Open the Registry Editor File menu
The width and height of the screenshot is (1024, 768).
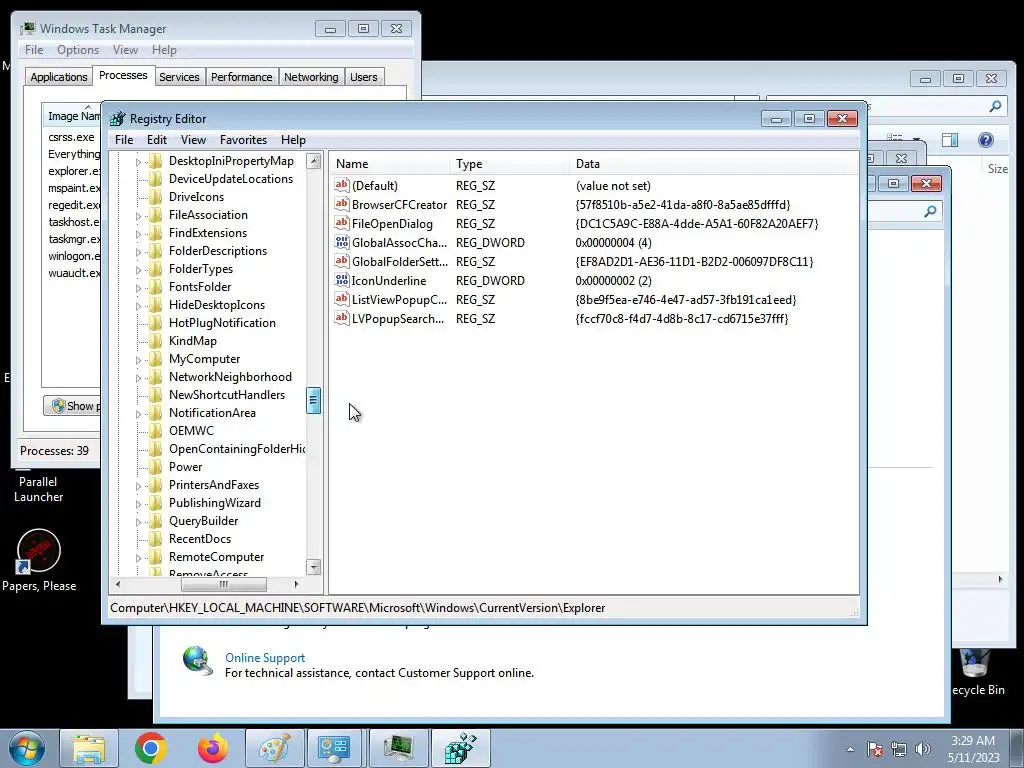[x=124, y=140]
